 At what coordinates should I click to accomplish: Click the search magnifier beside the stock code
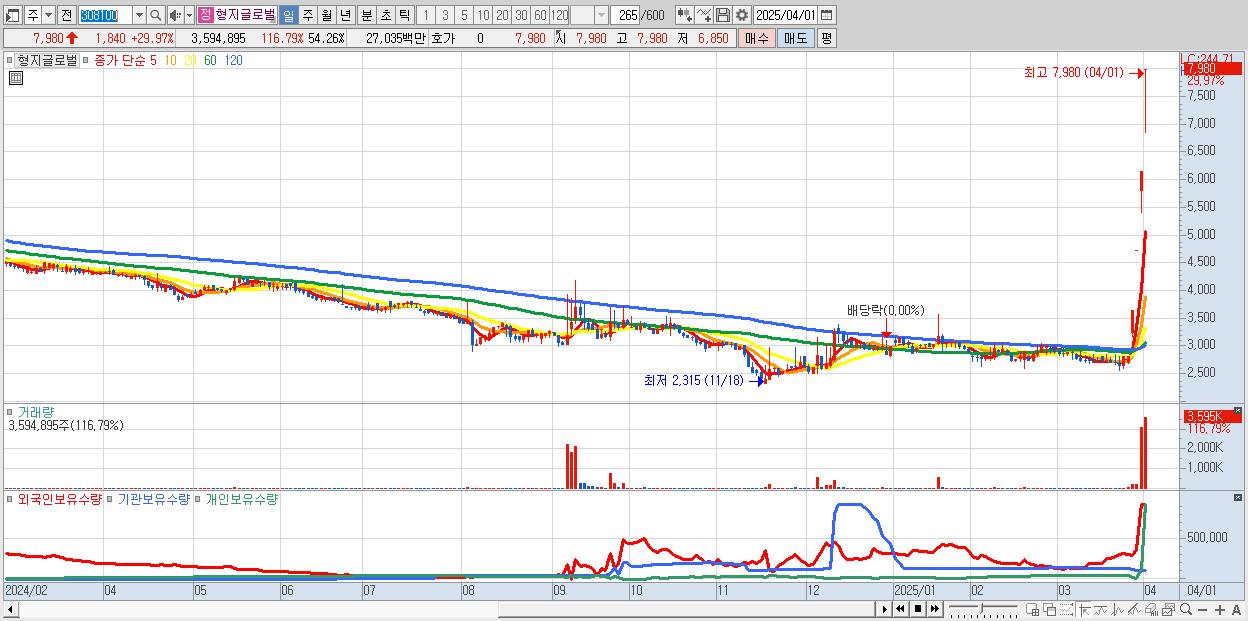click(x=155, y=15)
